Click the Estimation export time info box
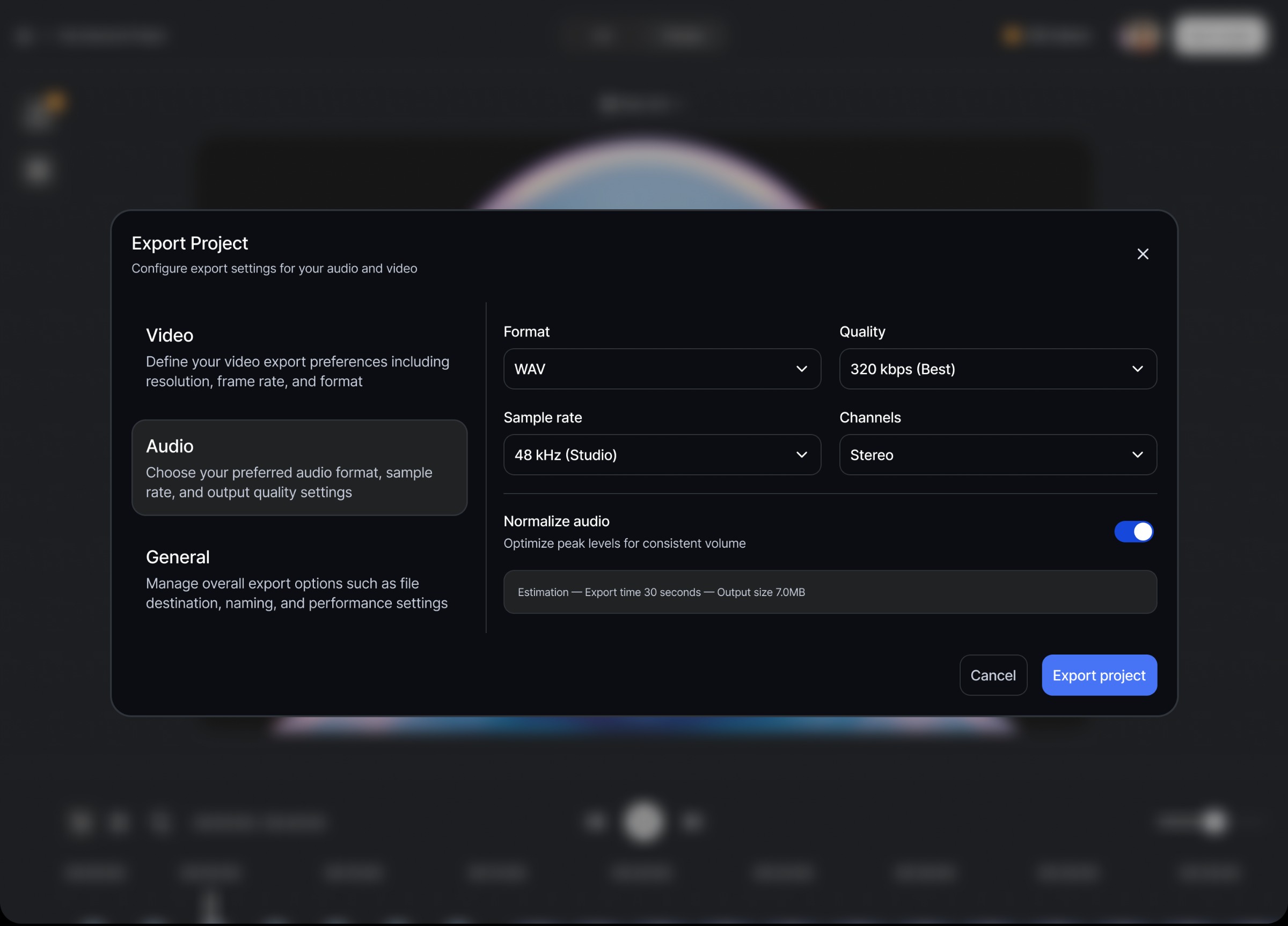1288x926 pixels. [x=830, y=592]
